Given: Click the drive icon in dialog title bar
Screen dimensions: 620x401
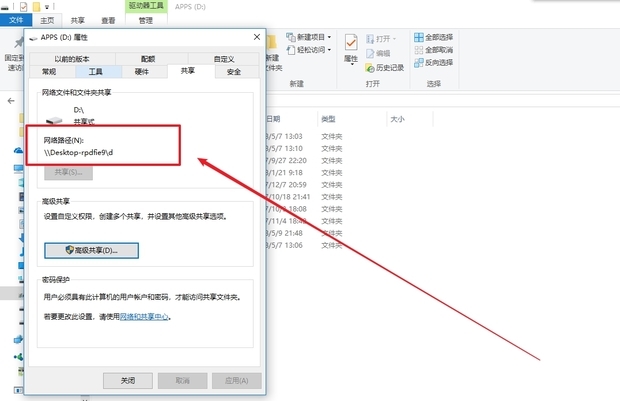Looking at the screenshot, I should pyautogui.click(x=34, y=38).
